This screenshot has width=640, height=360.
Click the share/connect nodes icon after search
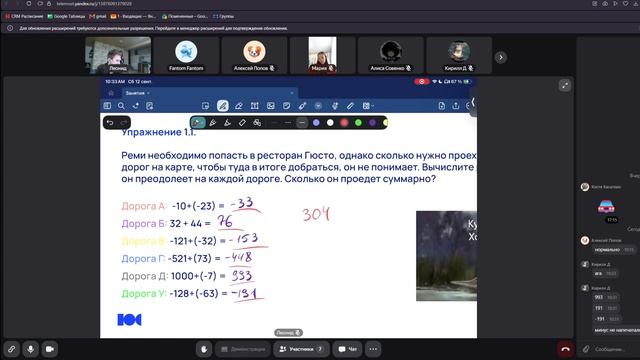coord(136,106)
